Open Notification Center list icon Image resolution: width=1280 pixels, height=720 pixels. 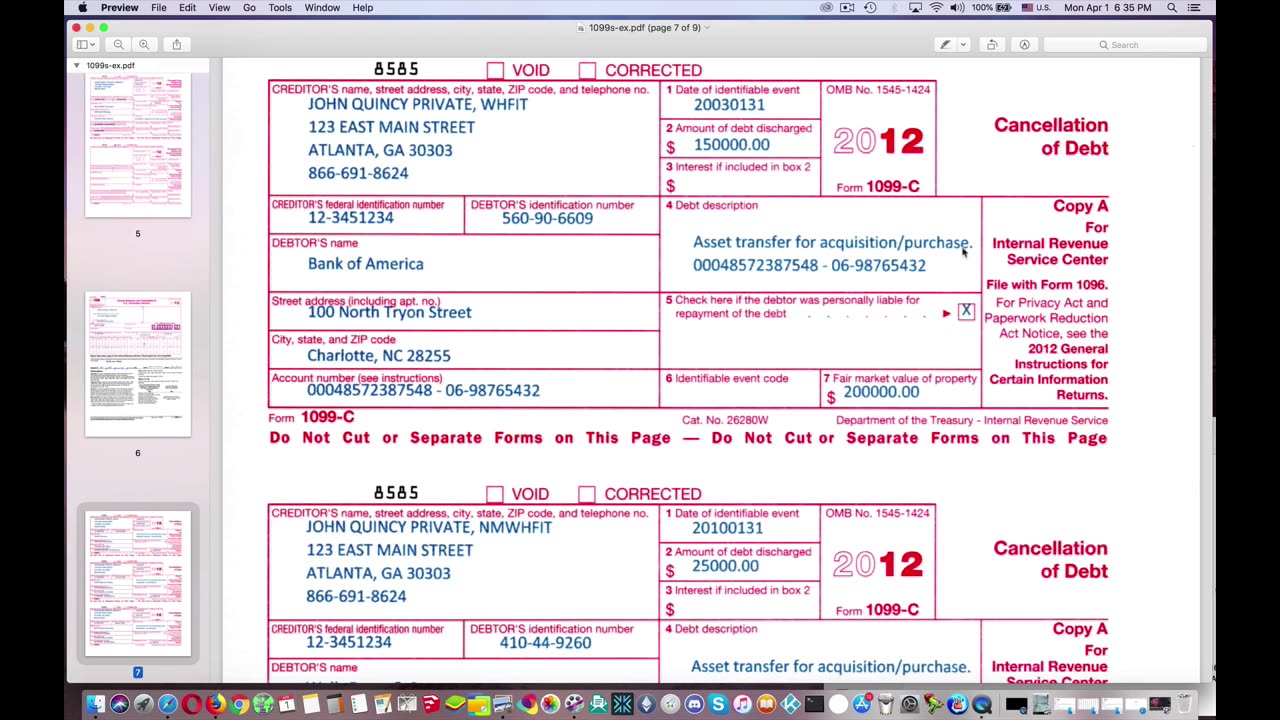1195,8
